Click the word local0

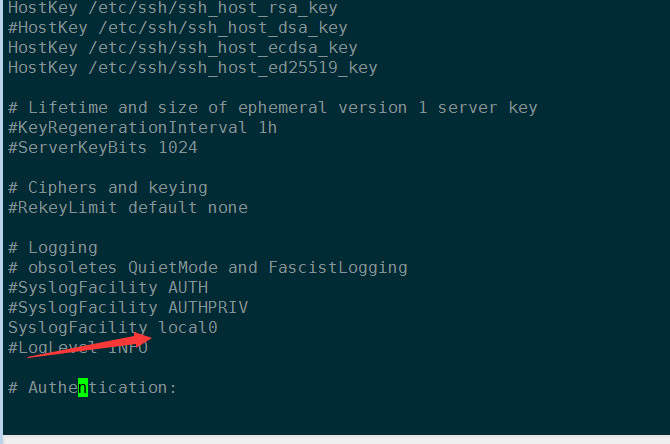point(188,327)
